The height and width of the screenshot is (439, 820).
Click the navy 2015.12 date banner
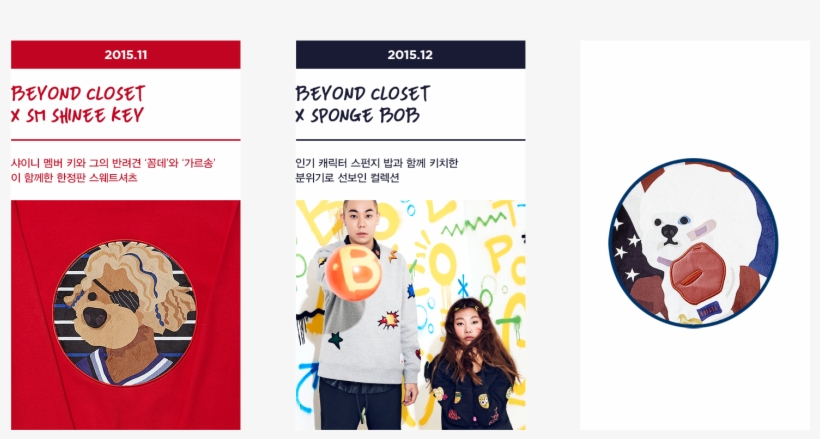coord(411,54)
